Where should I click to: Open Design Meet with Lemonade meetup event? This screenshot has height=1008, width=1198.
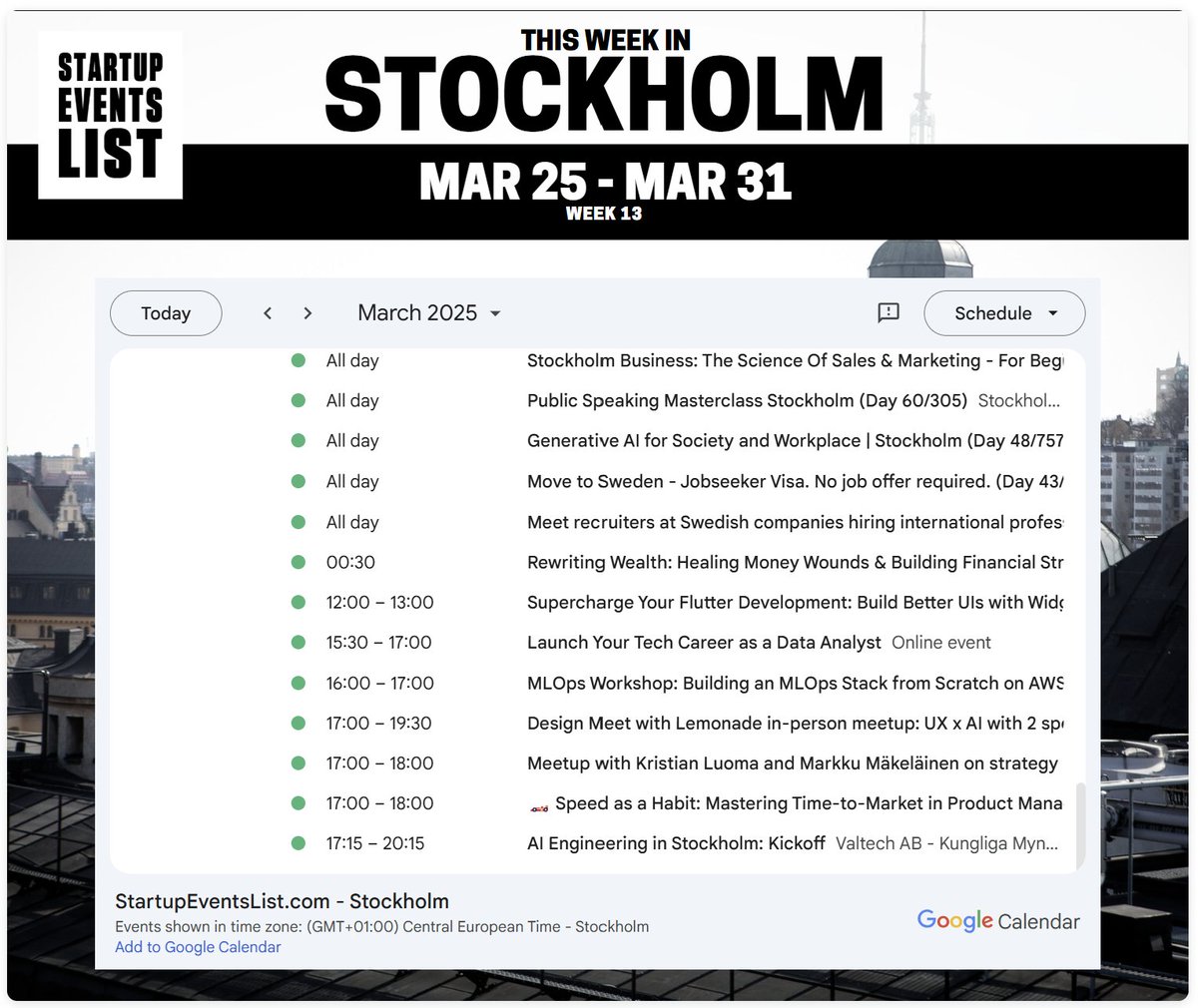coord(795,723)
